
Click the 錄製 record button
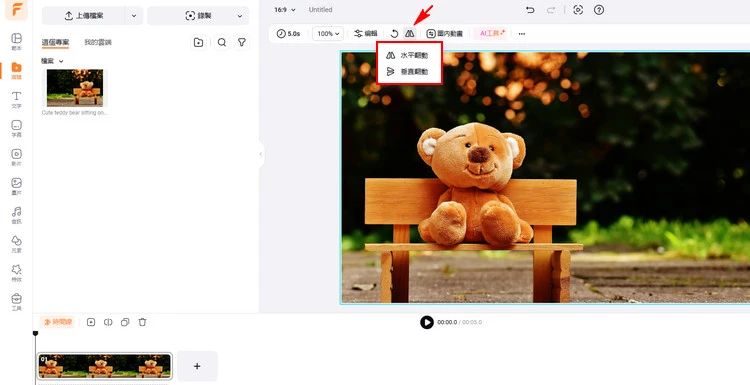click(x=198, y=16)
